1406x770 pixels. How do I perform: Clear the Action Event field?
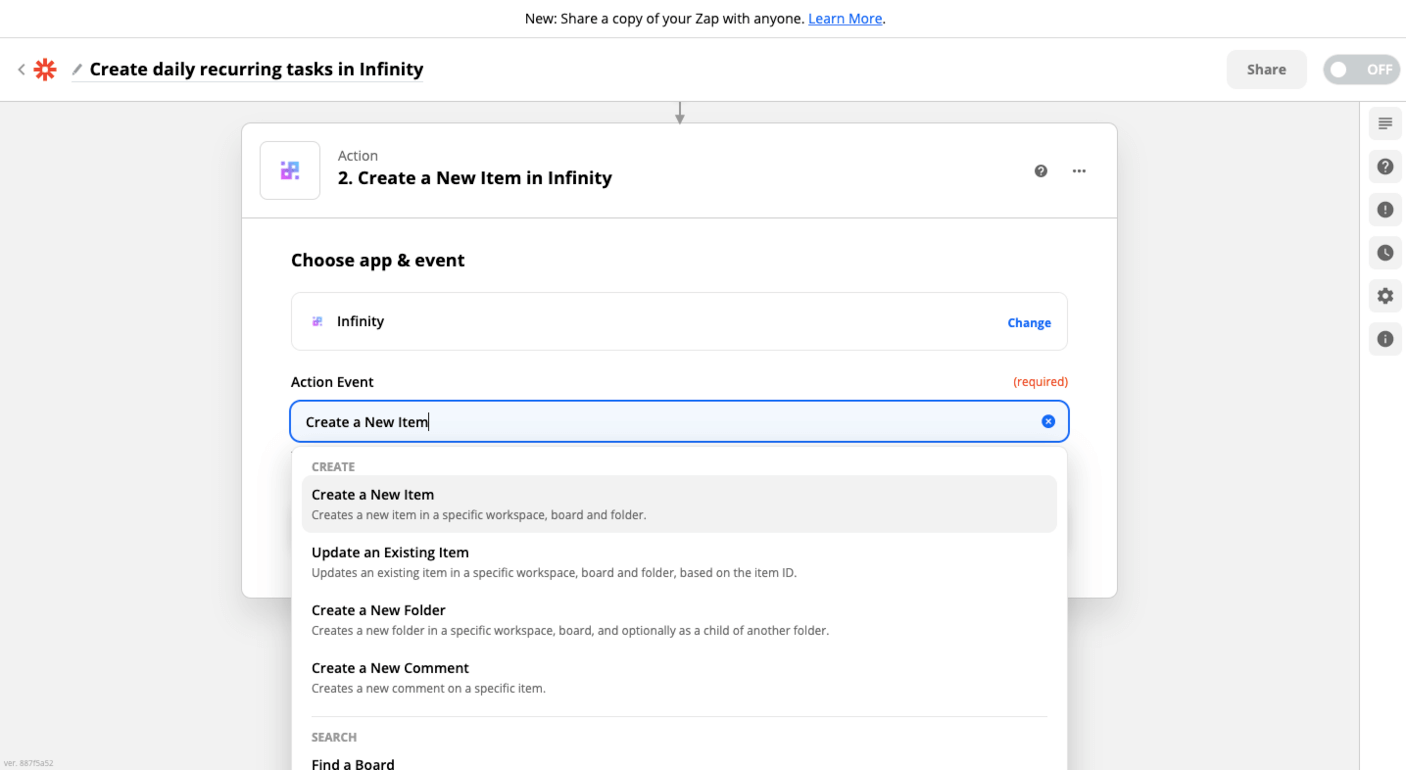click(1048, 422)
